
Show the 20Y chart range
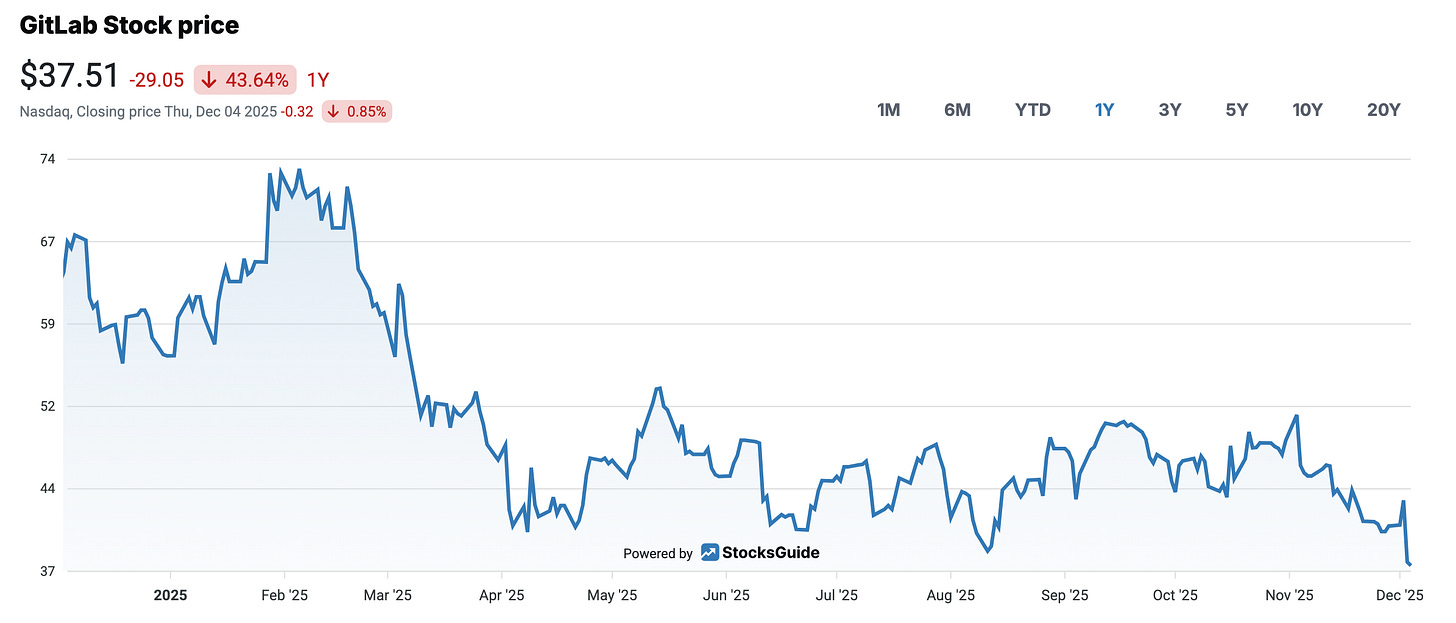tap(1383, 110)
